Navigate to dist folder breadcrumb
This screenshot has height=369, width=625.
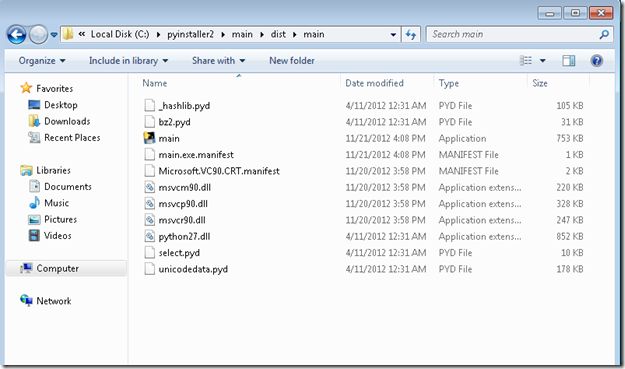278,34
